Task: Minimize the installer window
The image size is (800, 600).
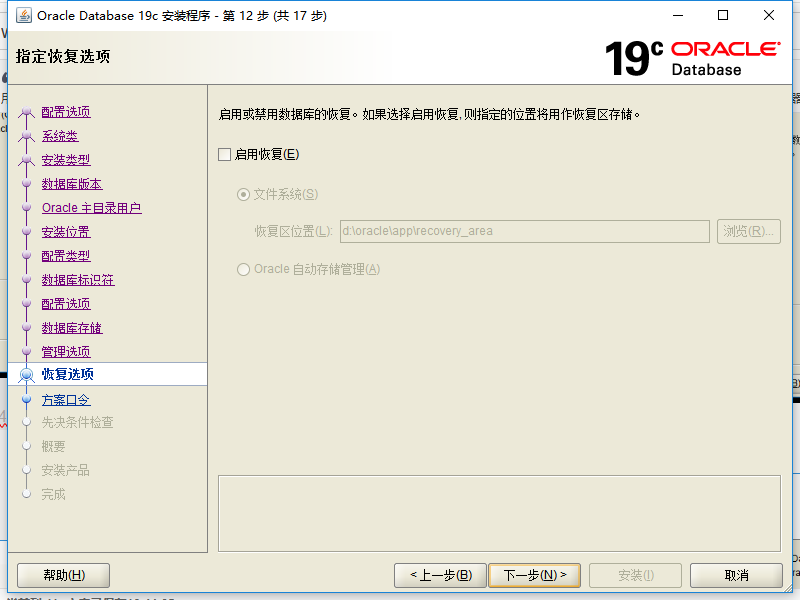Action: pyautogui.click(x=678, y=15)
